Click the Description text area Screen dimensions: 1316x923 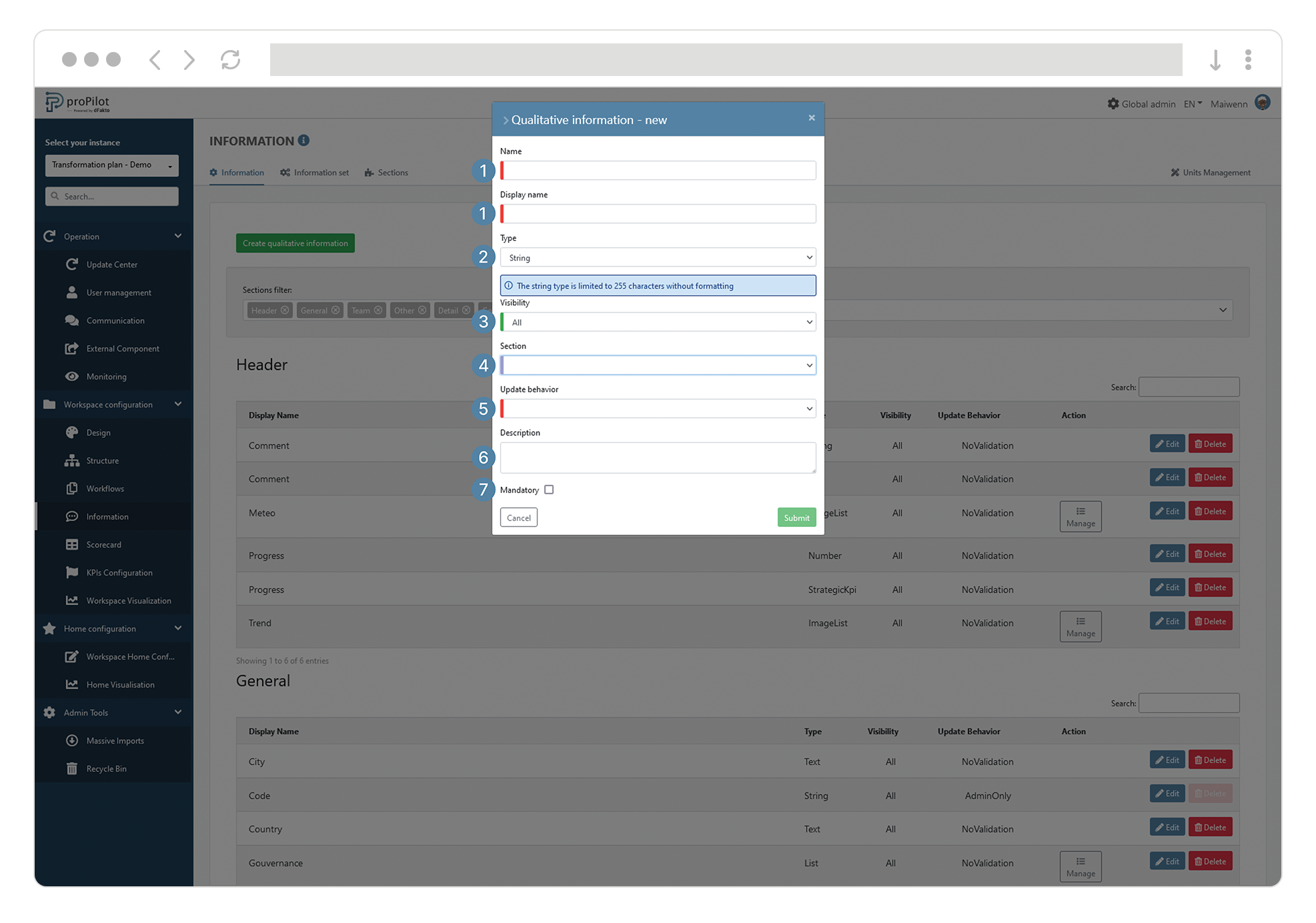[x=658, y=457]
